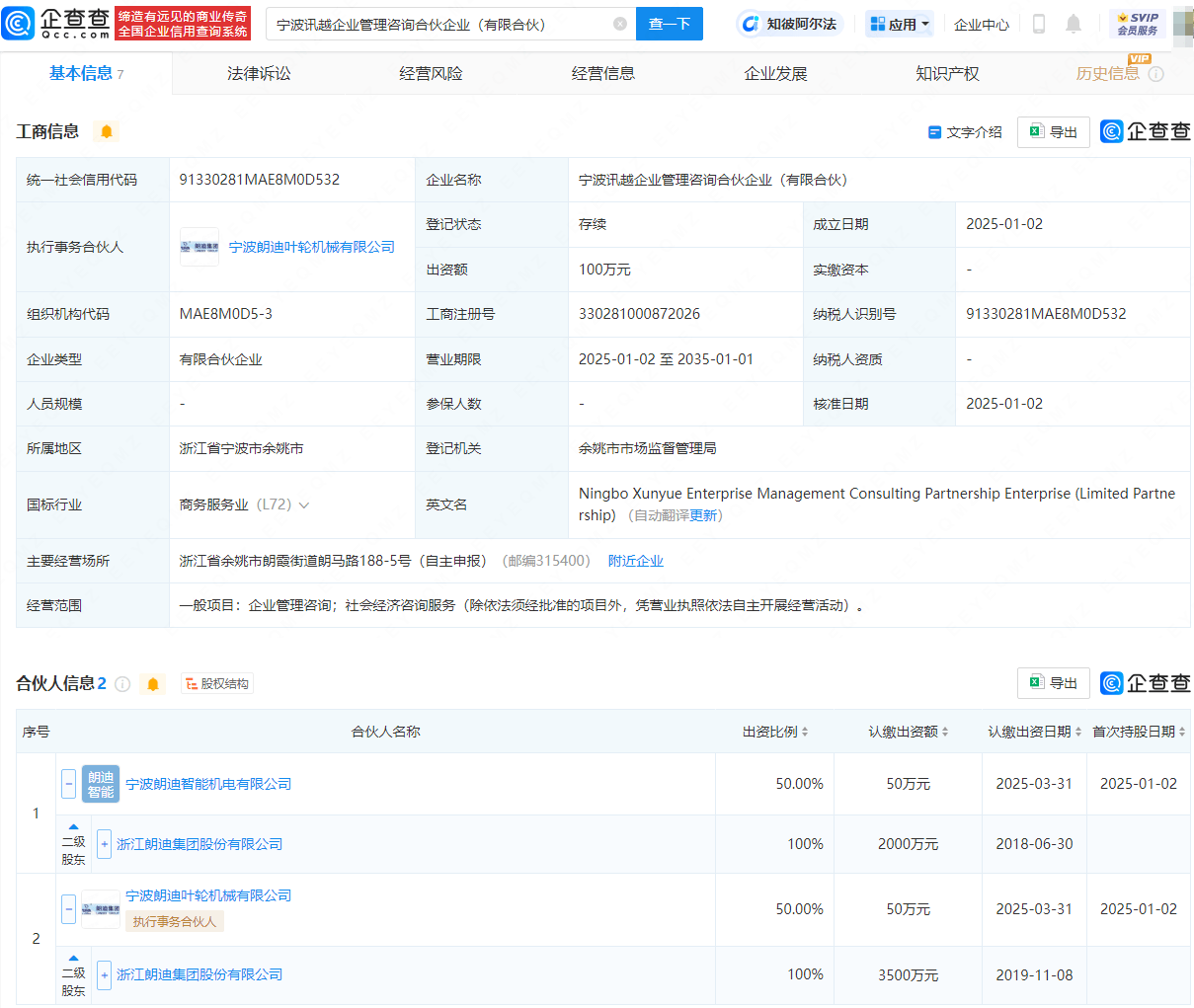
Task: Open 宁波朗迪智能机电有限公司 link
Action: click(208, 784)
